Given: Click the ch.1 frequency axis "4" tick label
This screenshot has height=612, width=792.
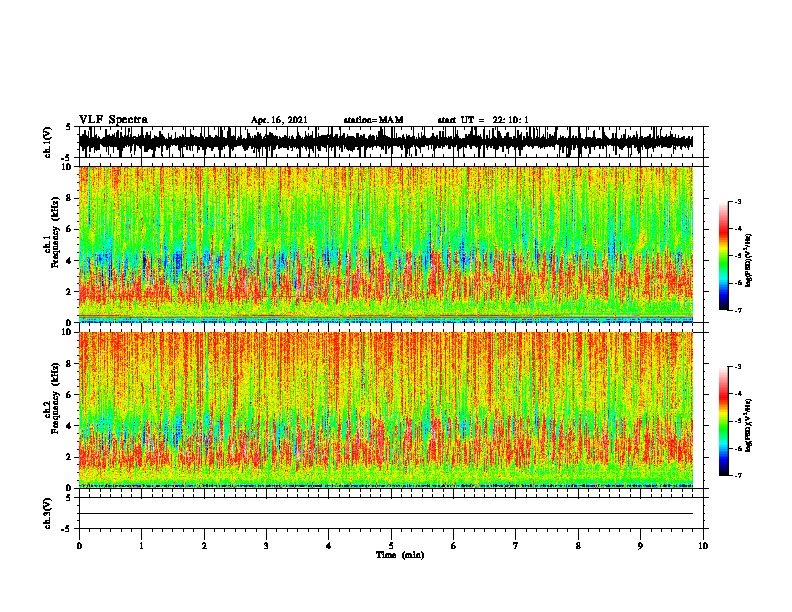Looking at the screenshot, I should coord(70,261).
